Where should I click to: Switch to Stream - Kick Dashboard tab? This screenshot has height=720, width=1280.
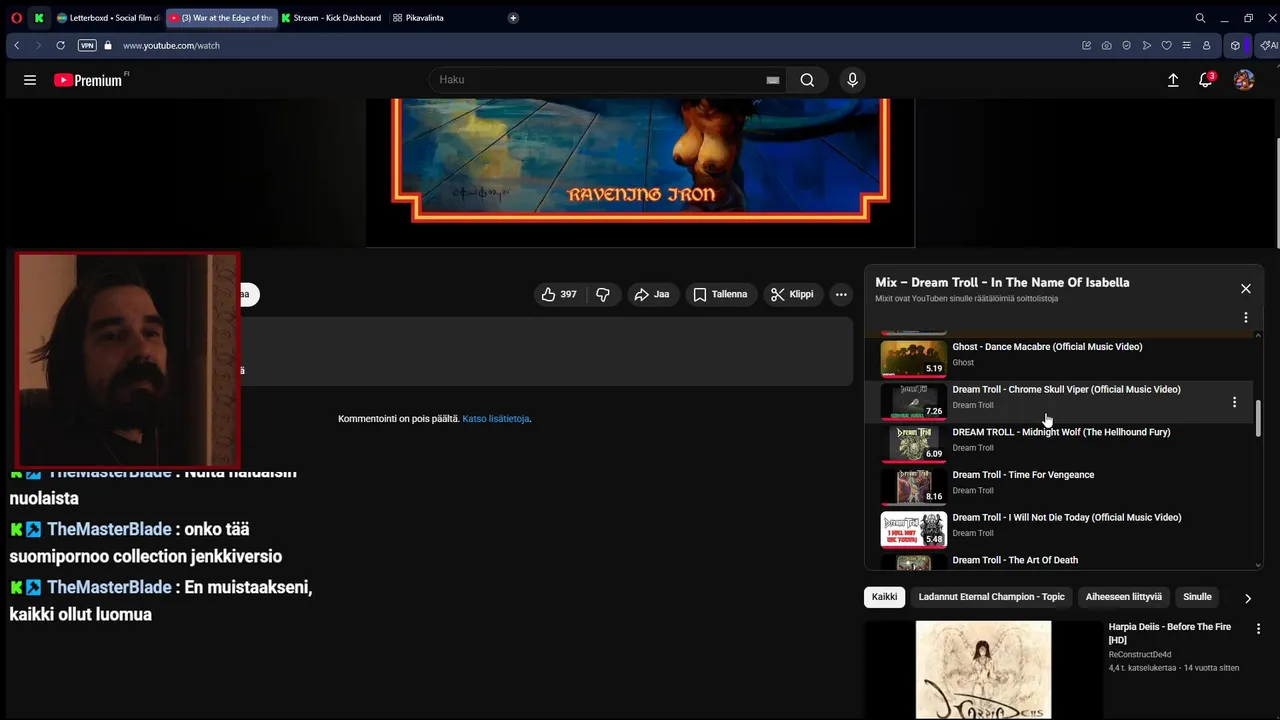click(x=332, y=18)
